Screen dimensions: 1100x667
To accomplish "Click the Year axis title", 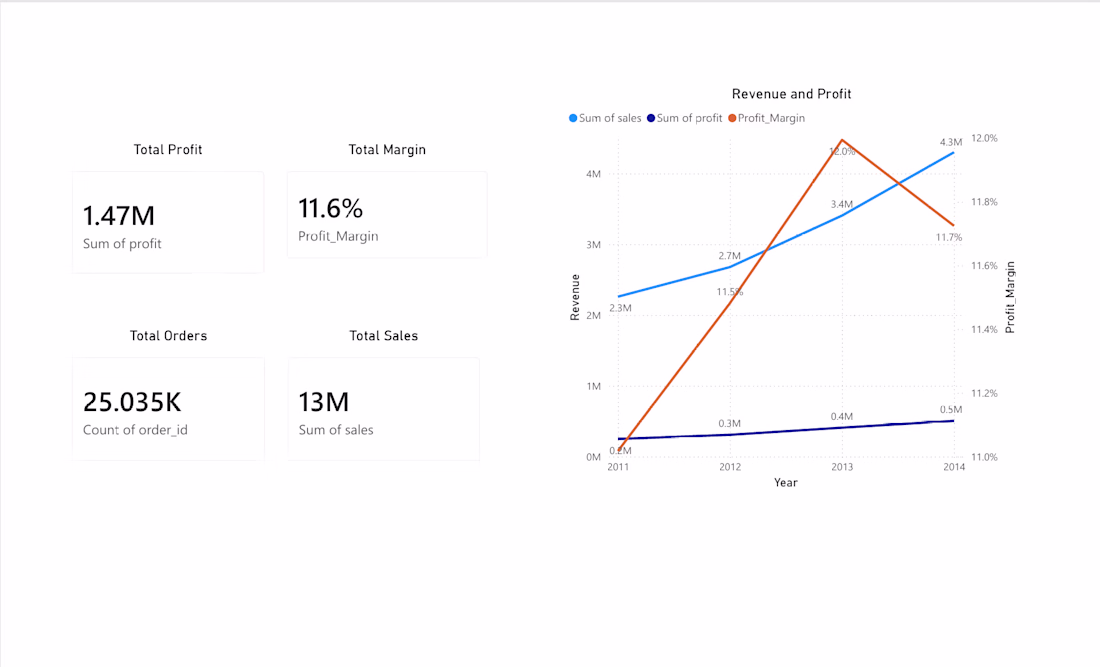I will (x=786, y=483).
